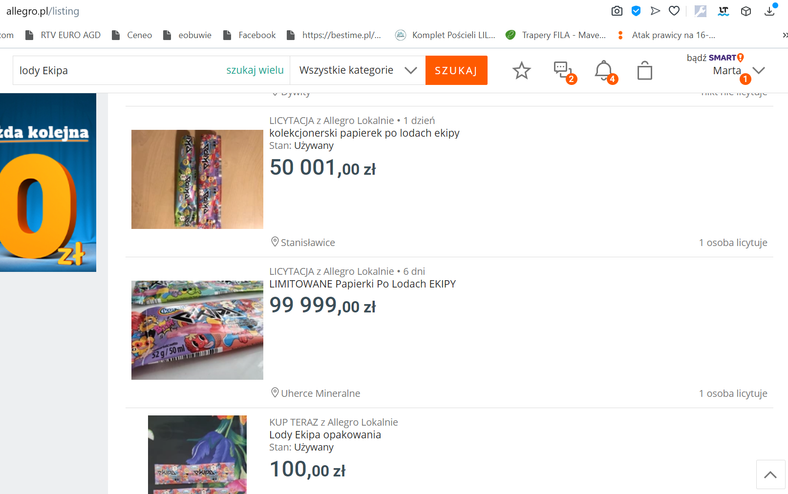Click the szukaj wielu link

[255, 70]
